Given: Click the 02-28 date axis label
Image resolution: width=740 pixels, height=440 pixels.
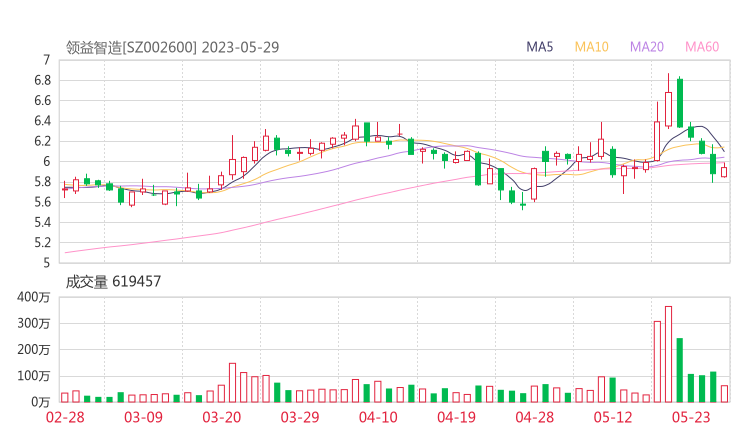Looking at the screenshot, I should click(65, 417).
